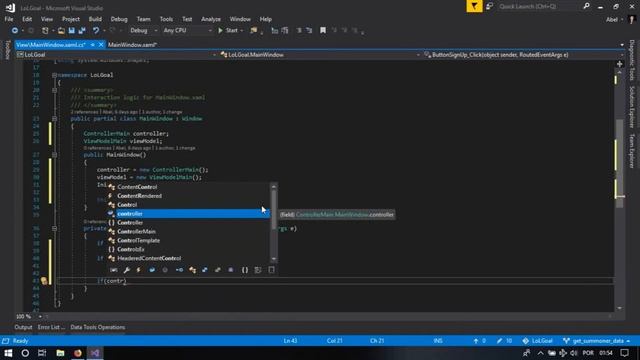Image resolution: width=640 pixels, height=360 pixels.
Task: Click in the Quick Launch search box
Action: click(x=538, y=7)
